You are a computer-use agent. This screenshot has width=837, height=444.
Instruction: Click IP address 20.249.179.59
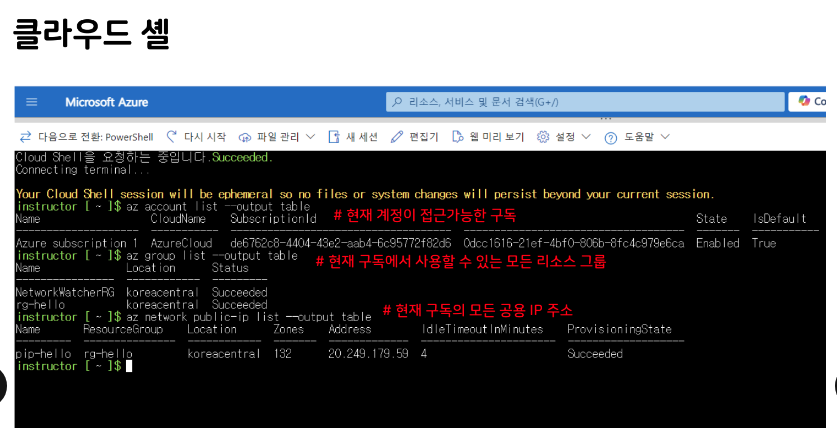368,354
